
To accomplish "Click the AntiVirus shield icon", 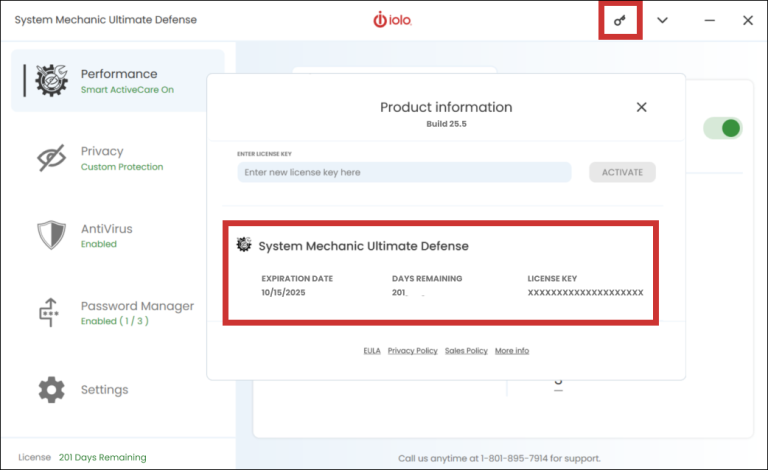I will (51, 235).
